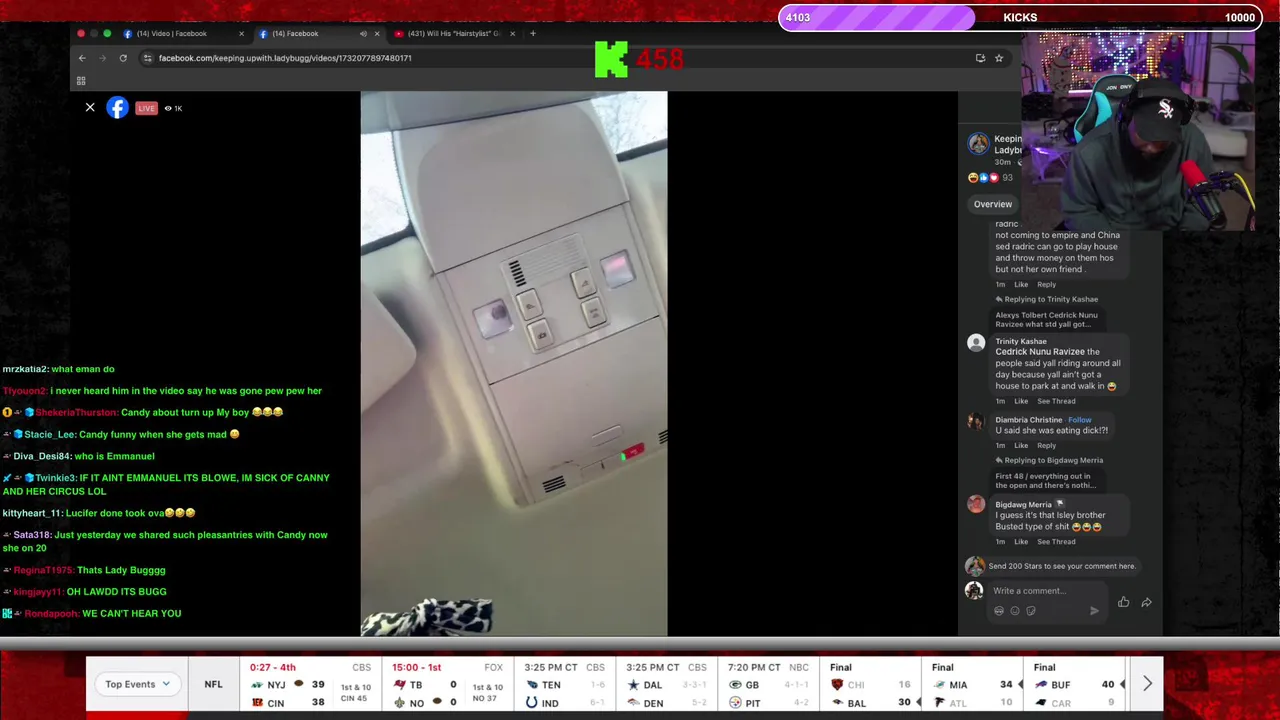The width and height of the screenshot is (1280, 720).
Task: Reload the Facebook video page
Action: click(x=123, y=58)
